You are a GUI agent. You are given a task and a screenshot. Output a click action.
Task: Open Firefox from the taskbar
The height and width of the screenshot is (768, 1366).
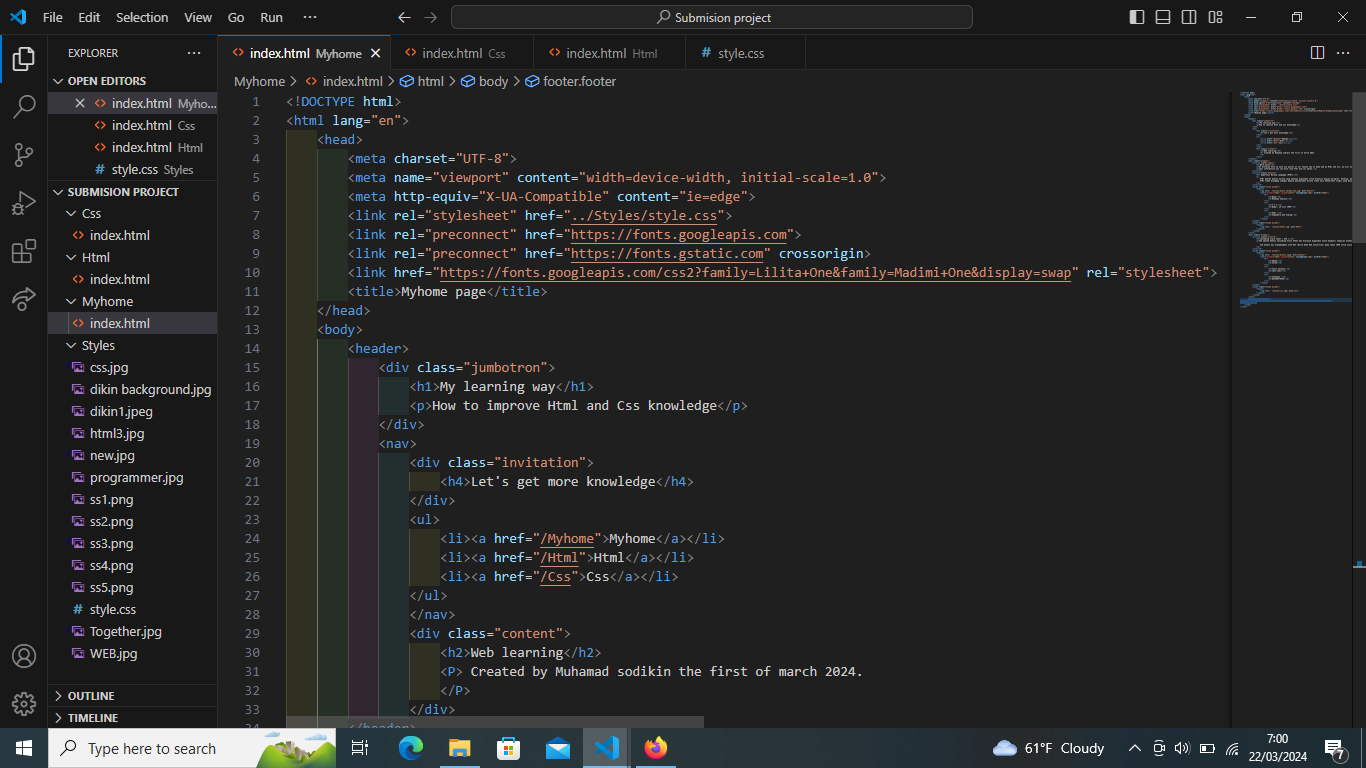(x=655, y=748)
